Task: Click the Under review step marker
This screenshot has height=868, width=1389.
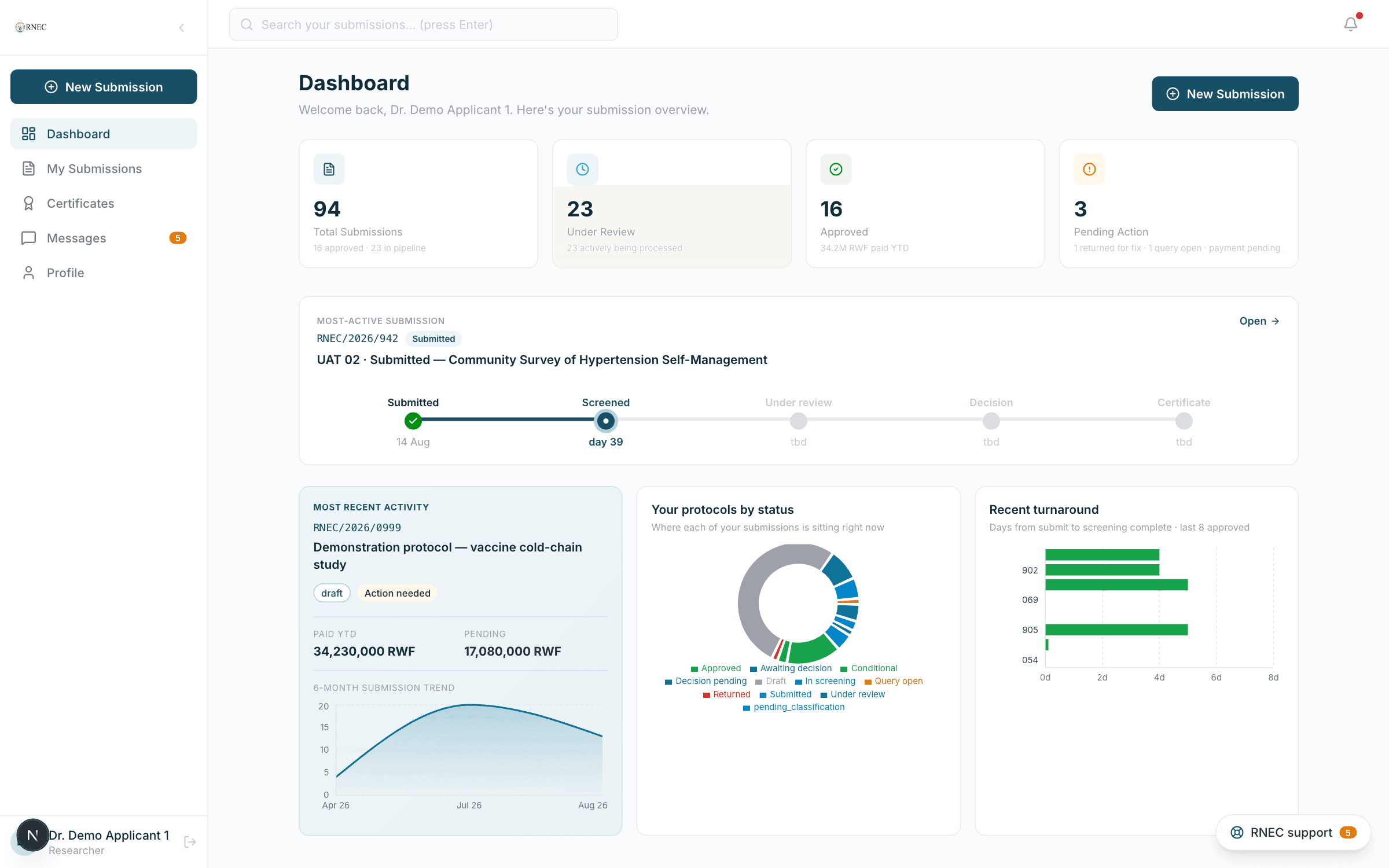Action: (798, 421)
